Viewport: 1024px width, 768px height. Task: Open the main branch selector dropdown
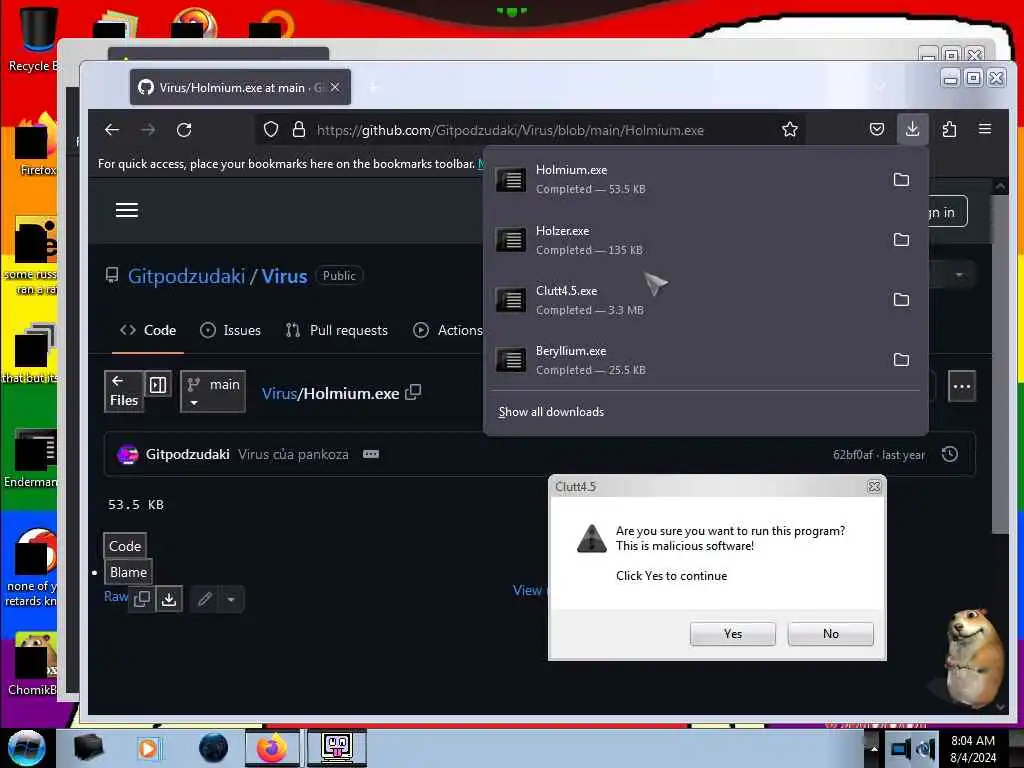tap(213, 392)
